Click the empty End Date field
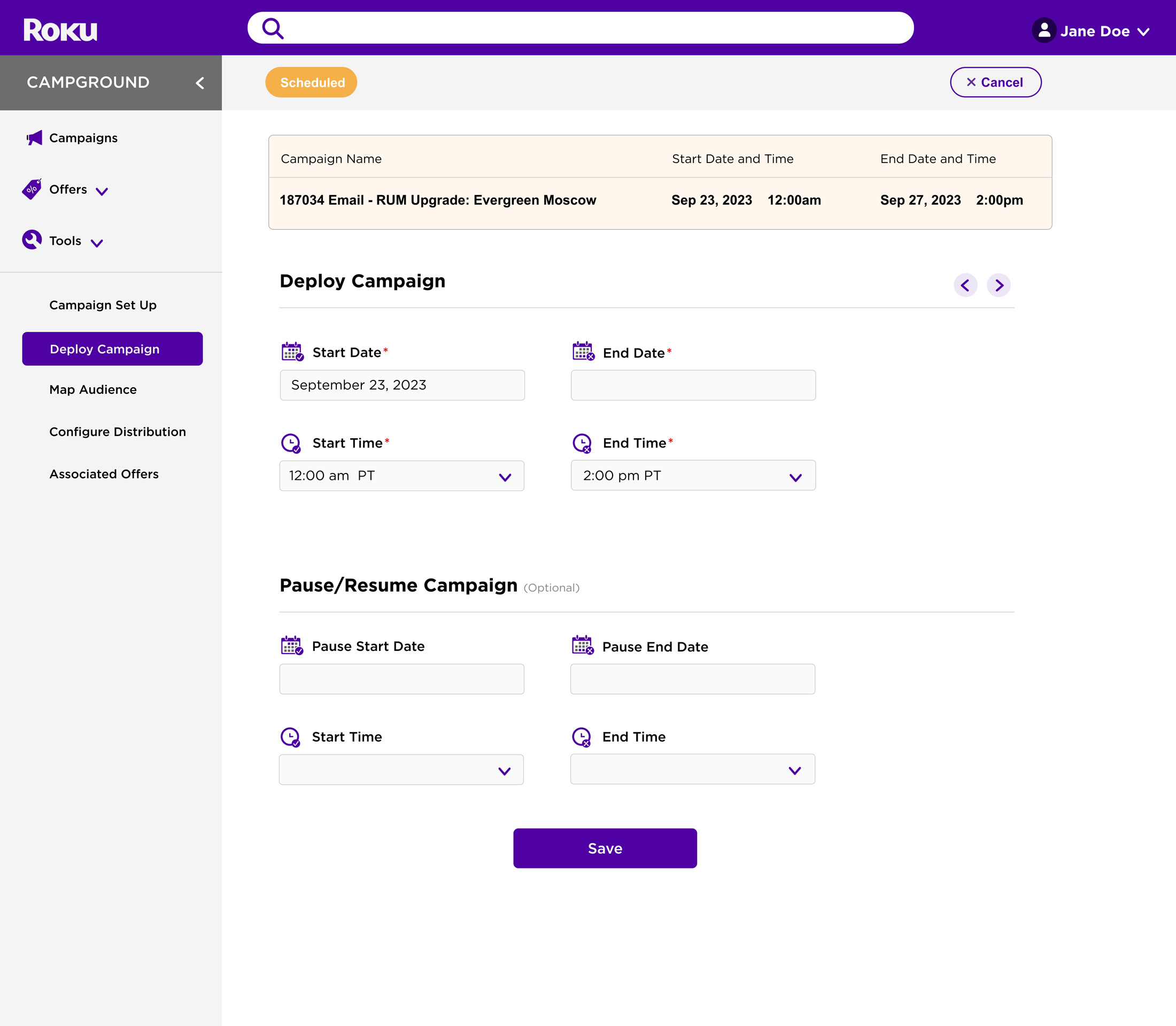Image resolution: width=1176 pixels, height=1026 pixels. pyautogui.click(x=693, y=385)
